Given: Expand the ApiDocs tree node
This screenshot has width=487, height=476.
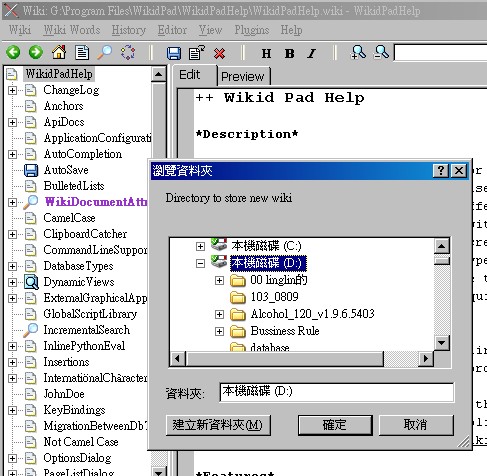Looking at the screenshot, I should (x=12, y=122).
